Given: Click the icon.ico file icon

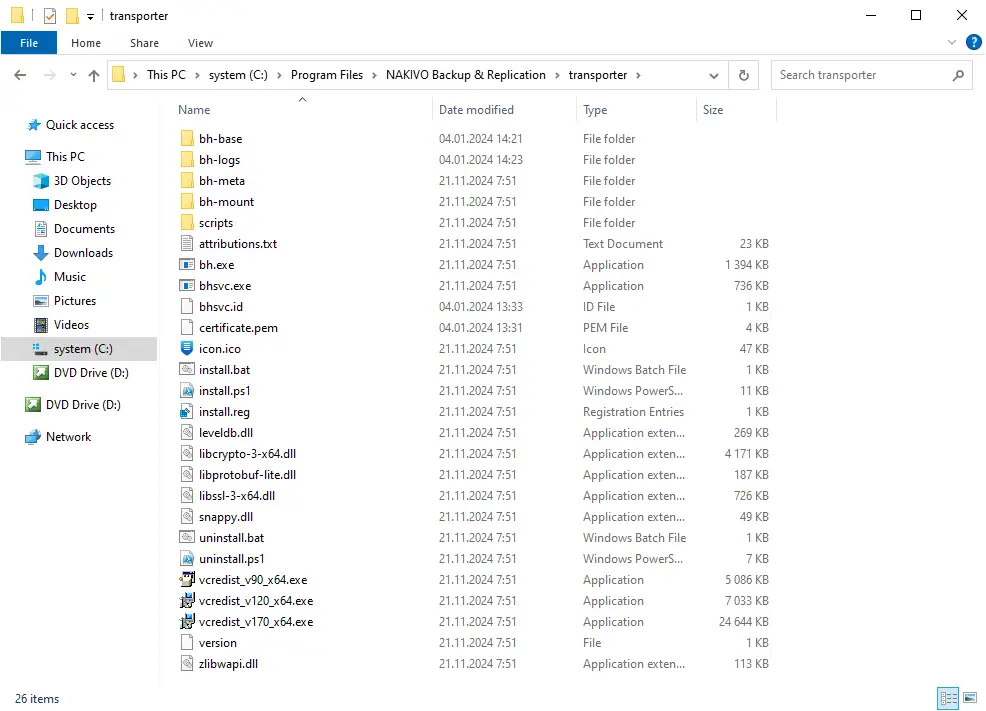Looking at the screenshot, I should [x=187, y=348].
